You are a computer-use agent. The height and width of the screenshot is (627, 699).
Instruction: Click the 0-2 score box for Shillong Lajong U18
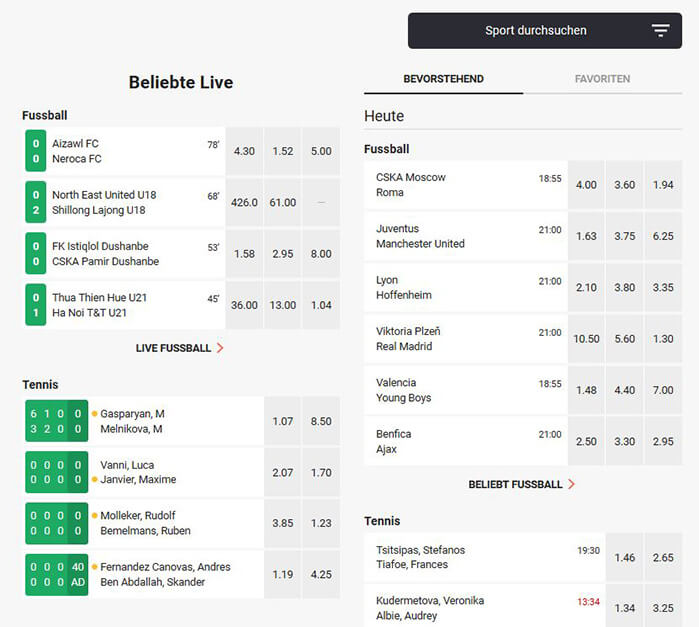36,202
